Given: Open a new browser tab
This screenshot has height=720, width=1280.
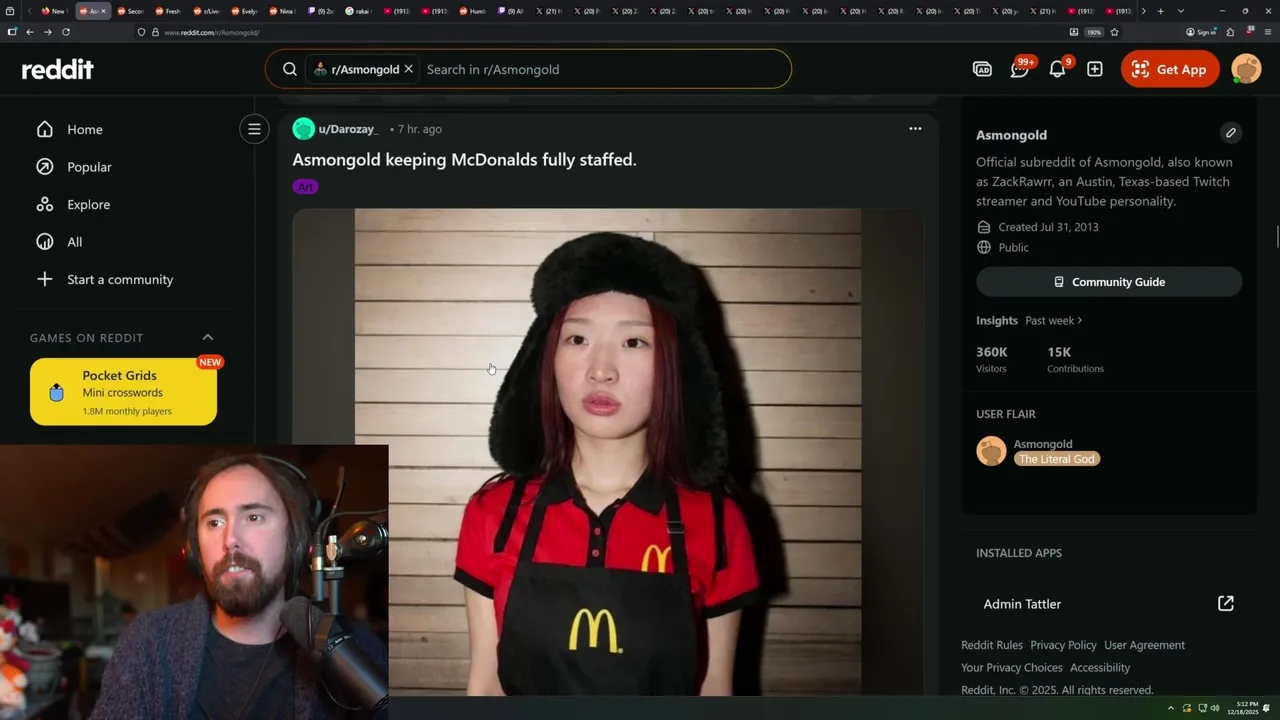Looking at the screenshot, I should point(1160,11).
